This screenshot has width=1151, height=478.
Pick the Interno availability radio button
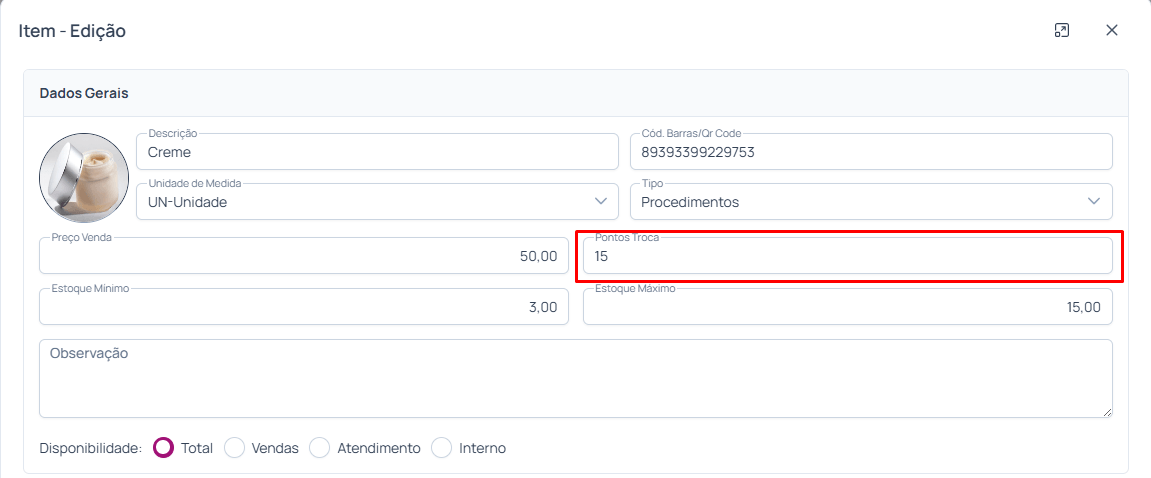pyautogui.click(x=441, y=447)
